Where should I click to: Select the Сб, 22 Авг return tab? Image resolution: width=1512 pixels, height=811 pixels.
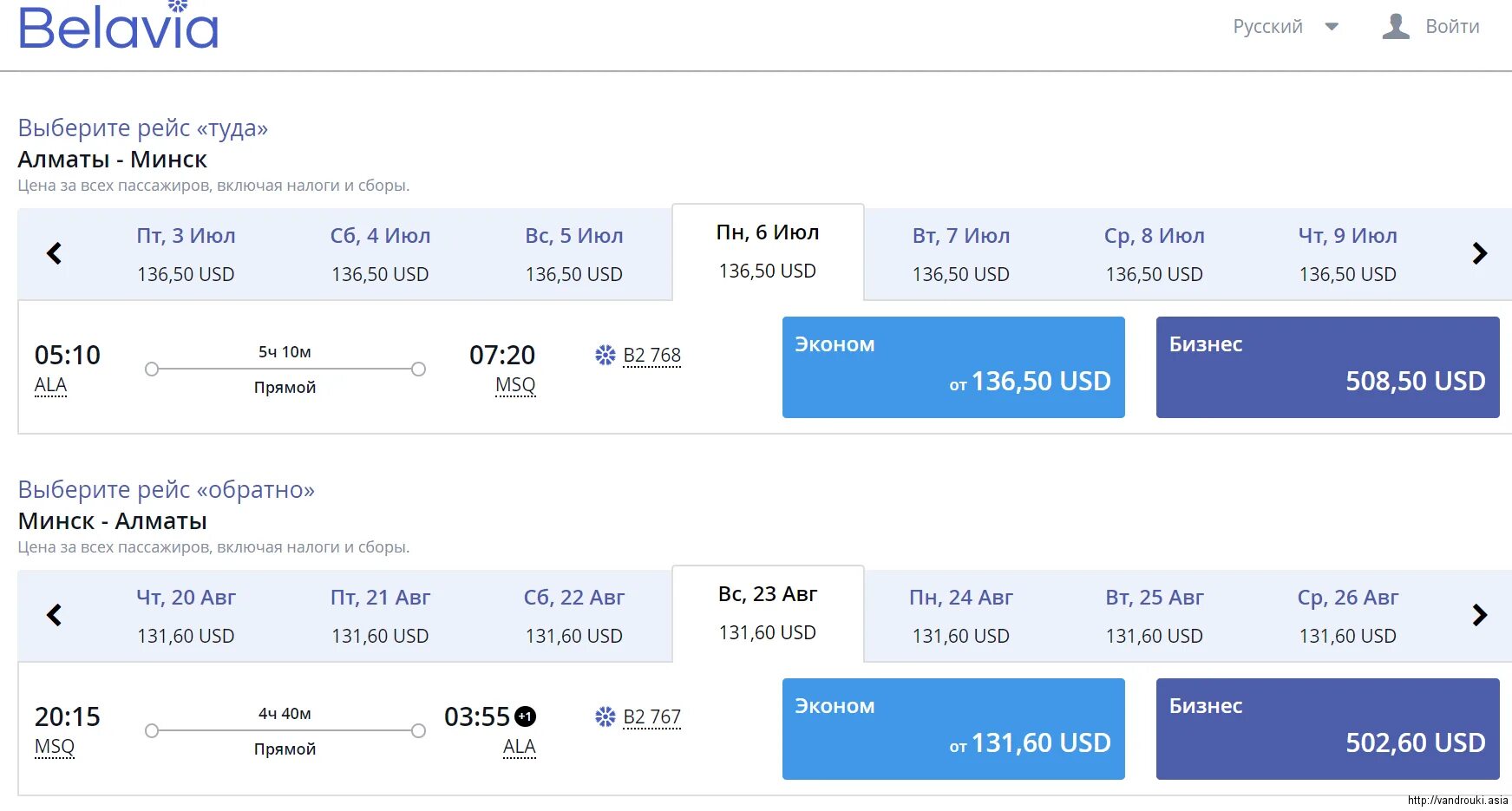573,616
